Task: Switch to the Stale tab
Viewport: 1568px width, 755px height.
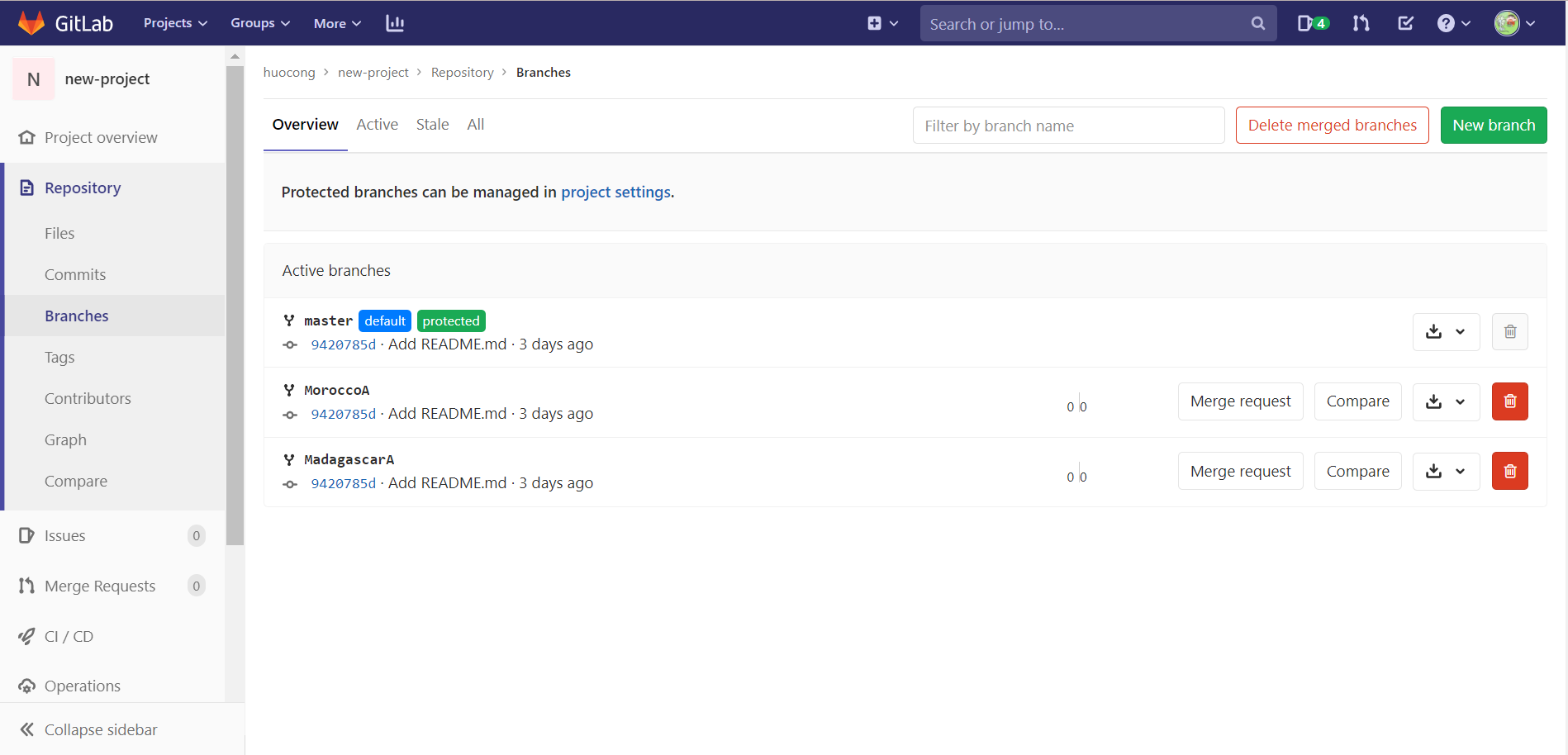Action: (433, 125)
